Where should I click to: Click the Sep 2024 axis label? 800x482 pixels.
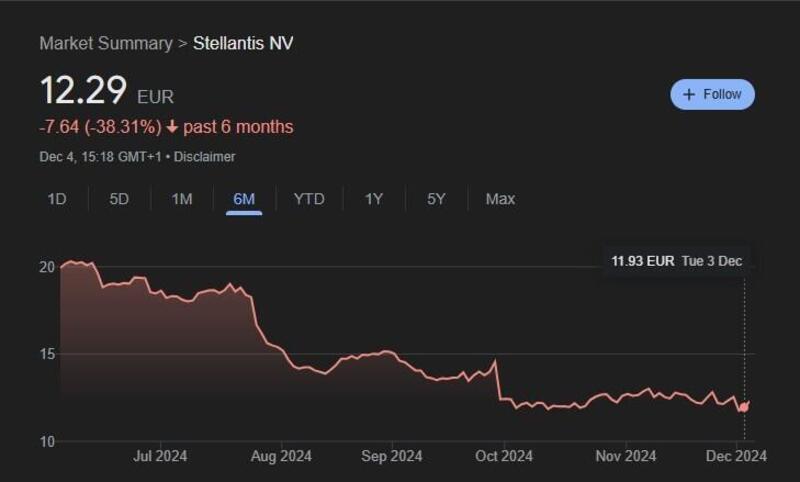click(x=392, y=456)
